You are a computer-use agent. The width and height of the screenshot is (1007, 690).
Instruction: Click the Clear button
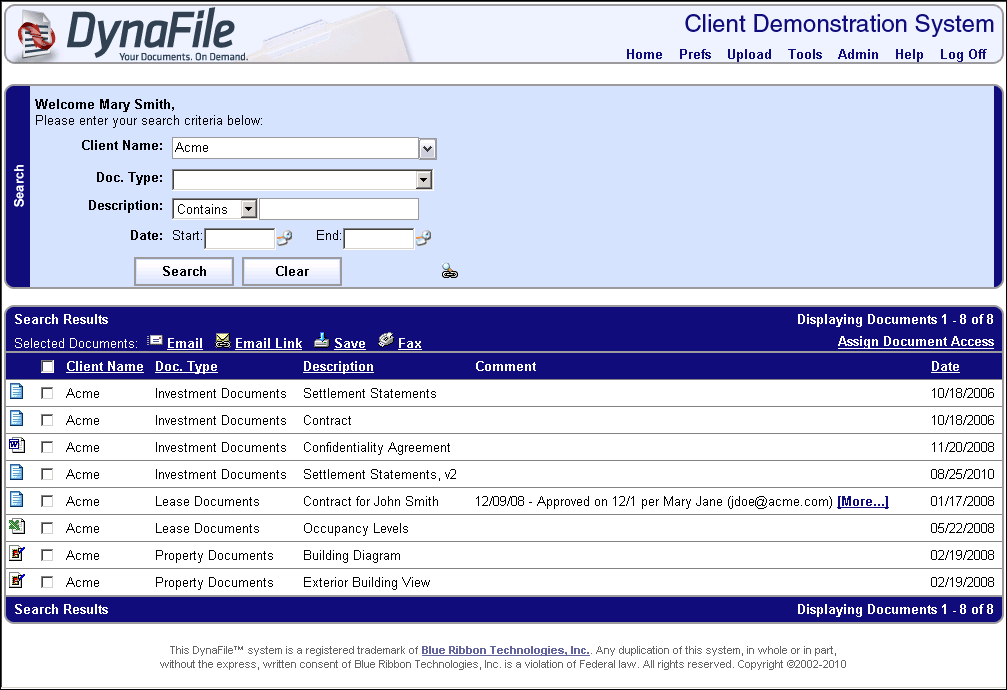point(292,271)
